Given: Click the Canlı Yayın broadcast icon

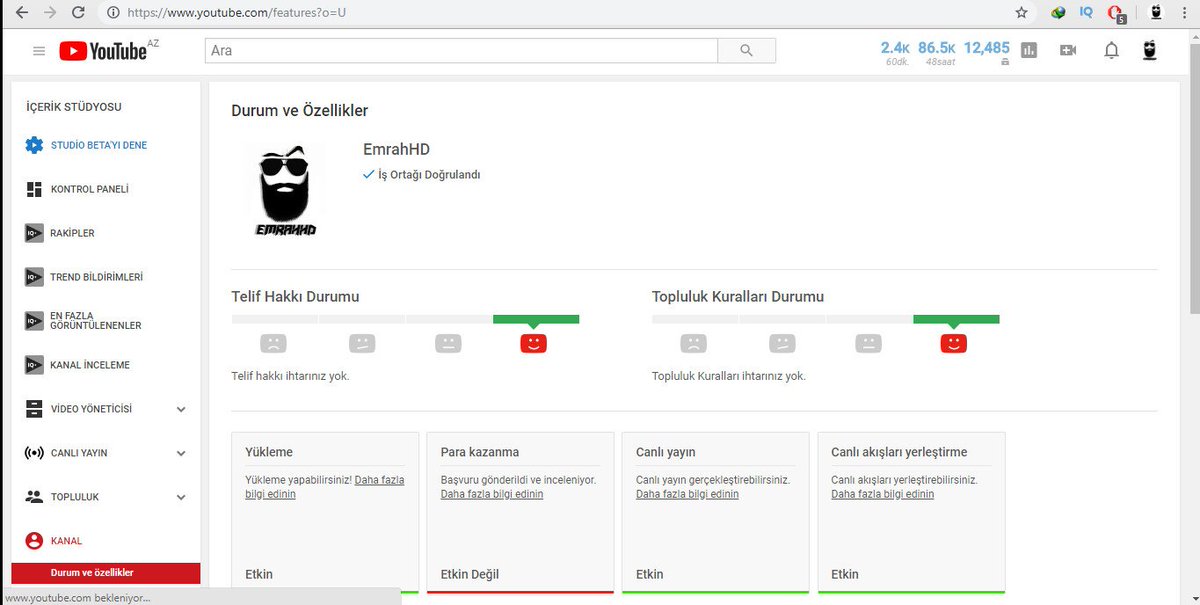Looking at the screenshot, I should pos(34,453).
